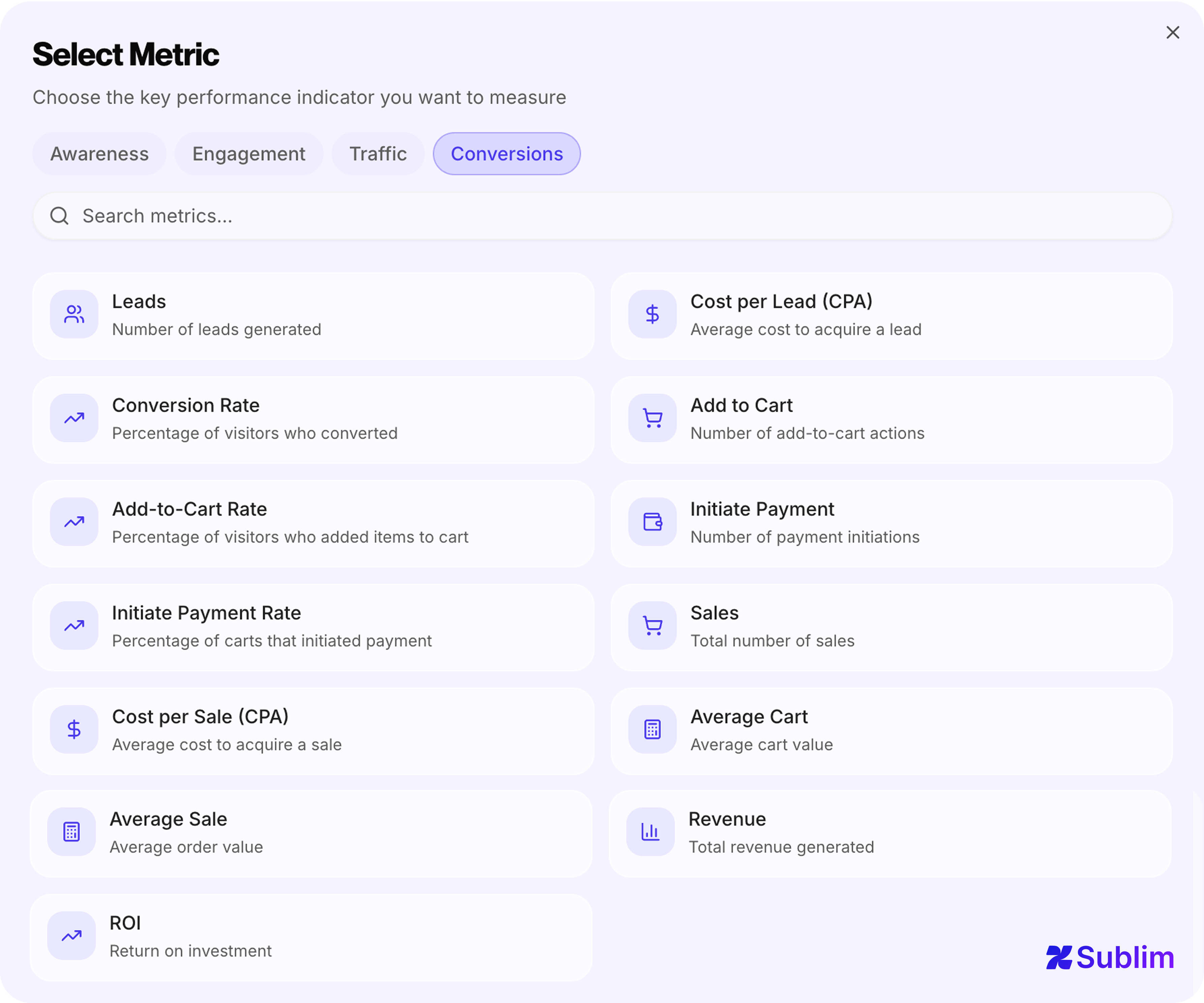Click 'Average cost to acquire a sale' text

(227, 744)
